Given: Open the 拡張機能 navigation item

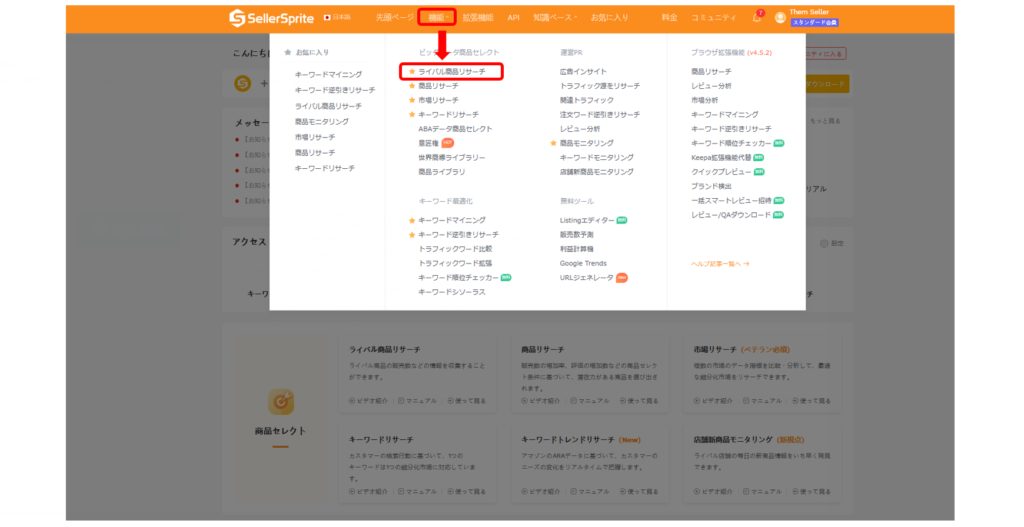Looking at the screenshot, I should (478, 18).
